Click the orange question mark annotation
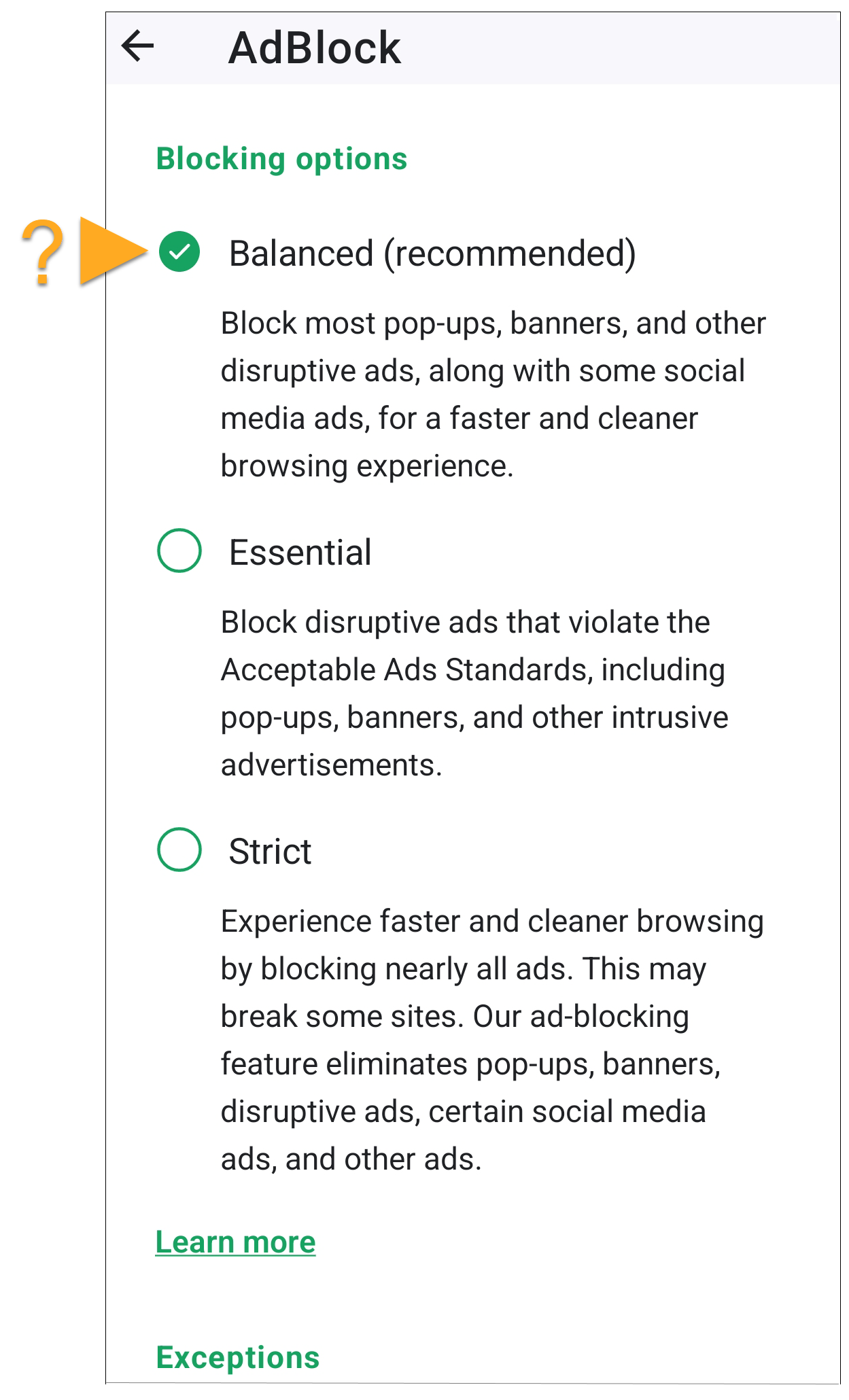 click(x=43, y=252)
